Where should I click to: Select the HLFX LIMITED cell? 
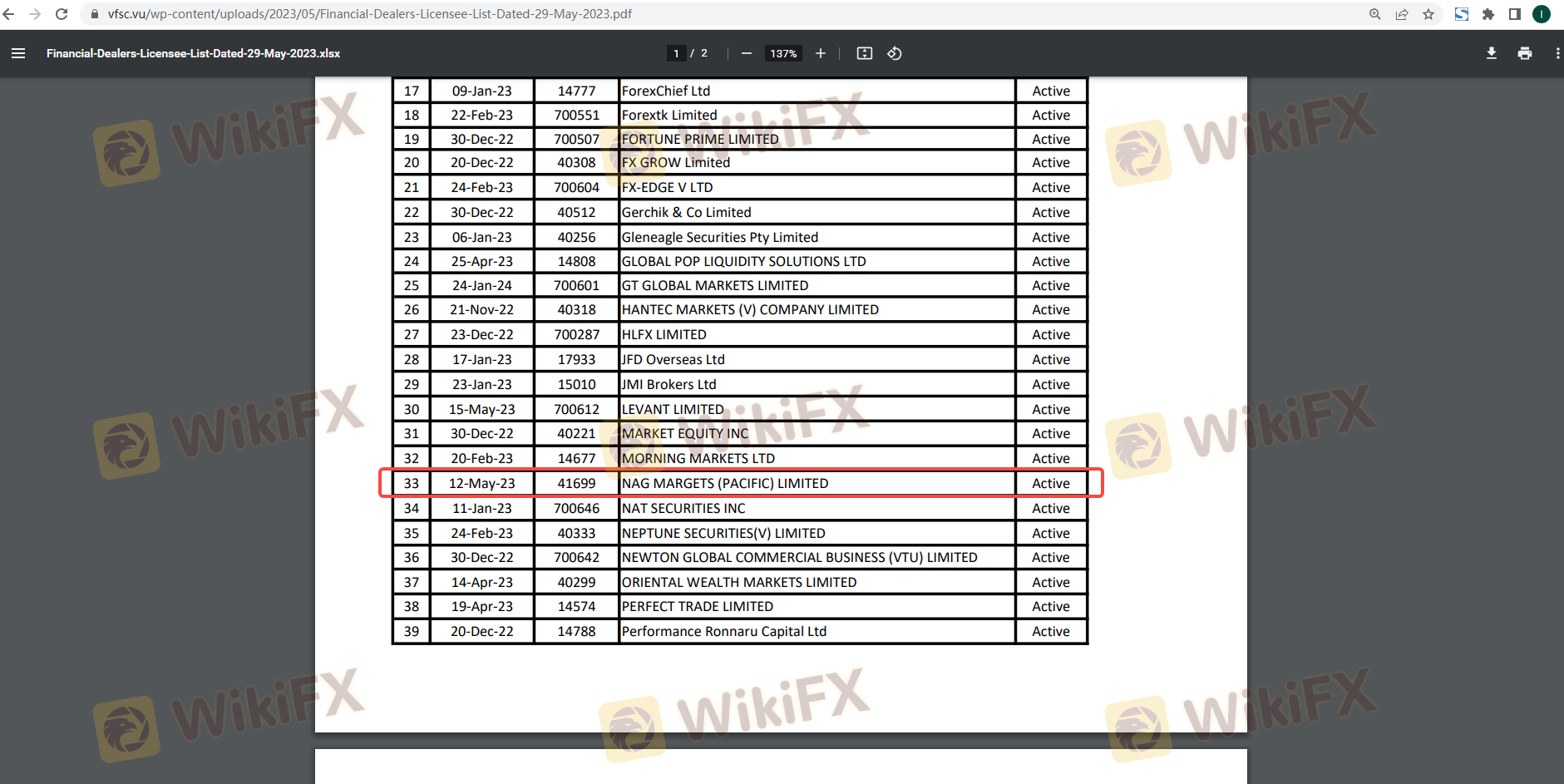point(664,334)
